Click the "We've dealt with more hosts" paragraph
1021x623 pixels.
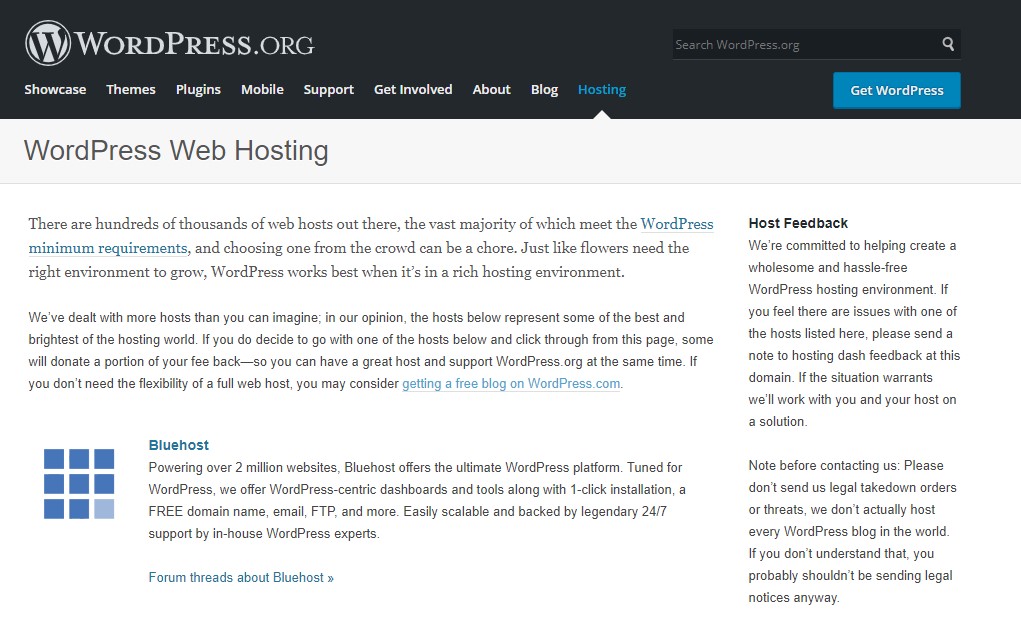(371, 350)
